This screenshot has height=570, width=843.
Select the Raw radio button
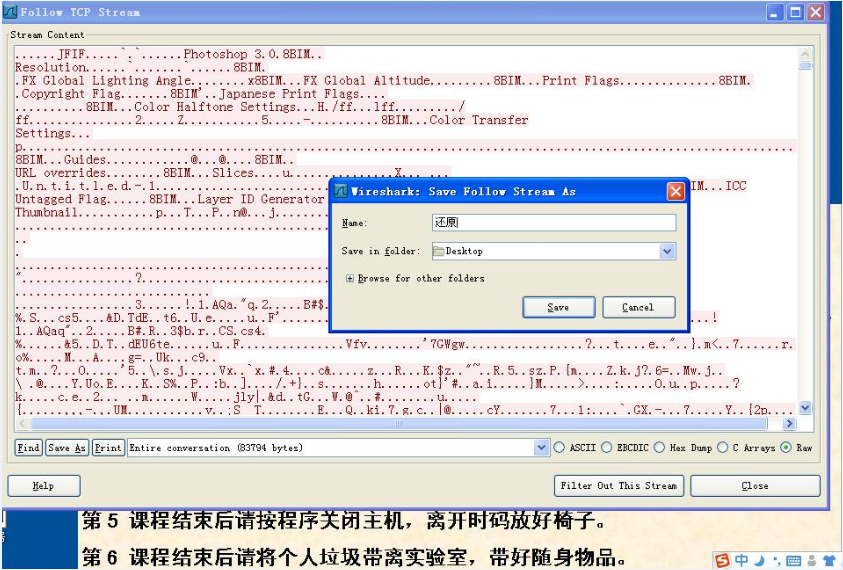786,447
